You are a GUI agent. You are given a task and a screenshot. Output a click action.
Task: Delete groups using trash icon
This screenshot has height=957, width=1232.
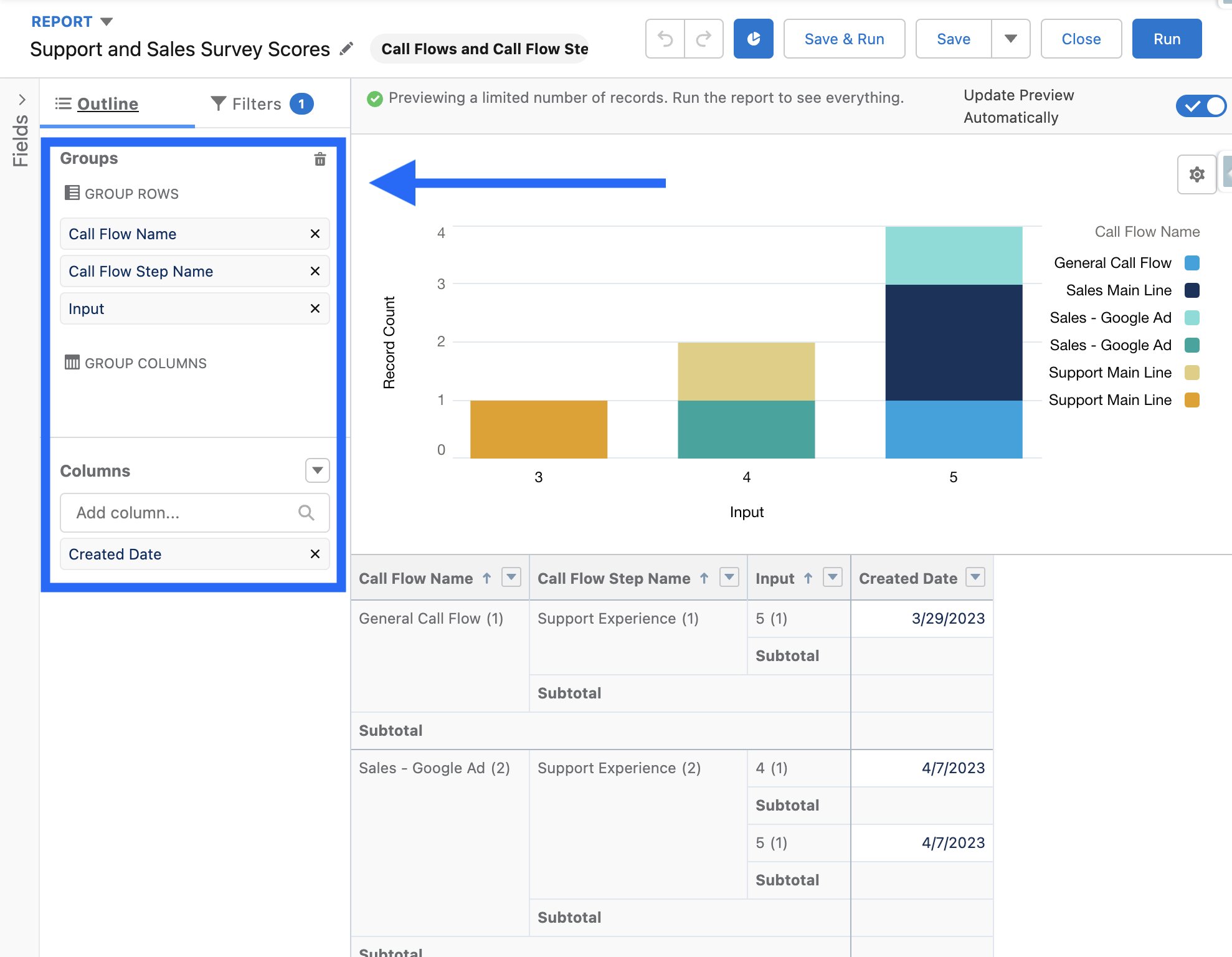pos(320,159)
